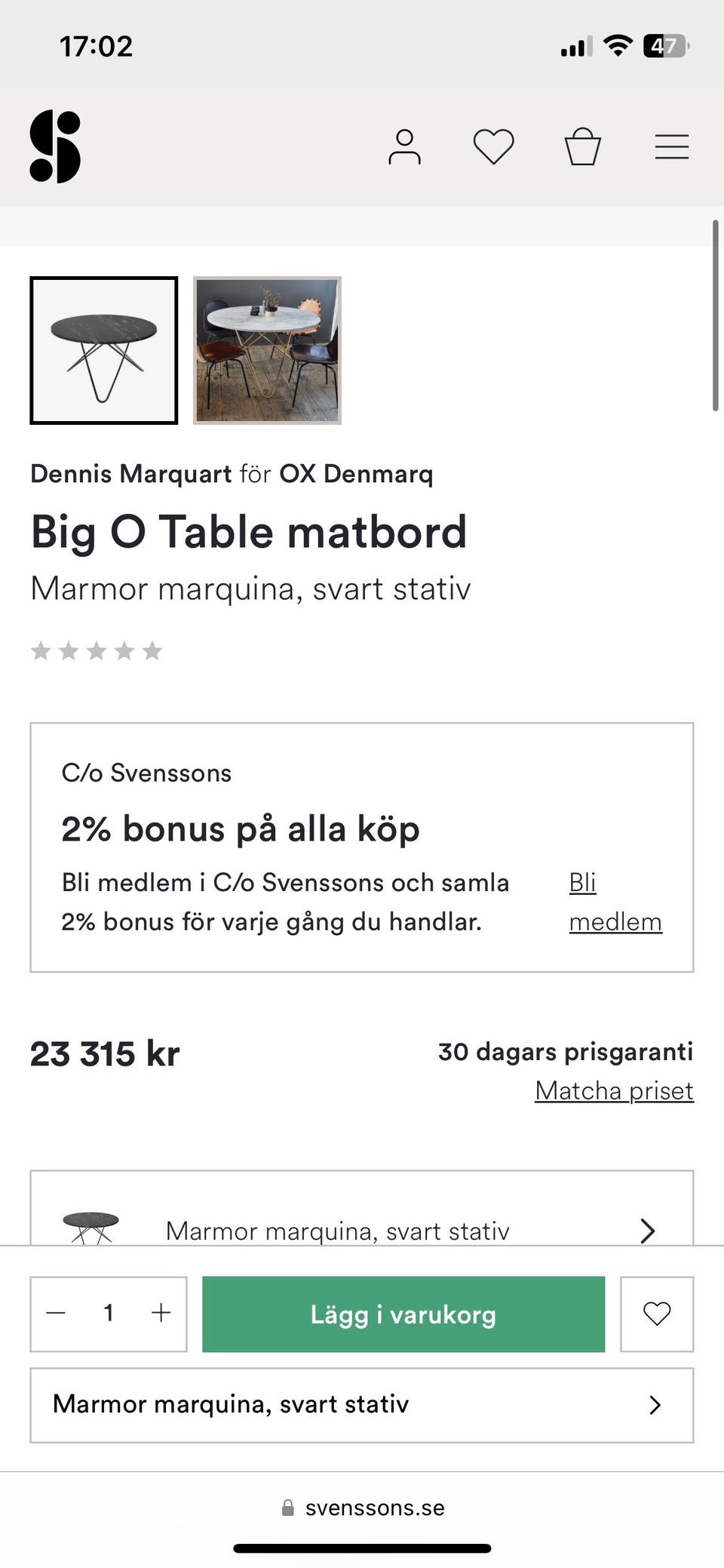The height and width of the screenshot is (1568, 724).
Task: Open the hamburger menu
Action: click(671, 146)
